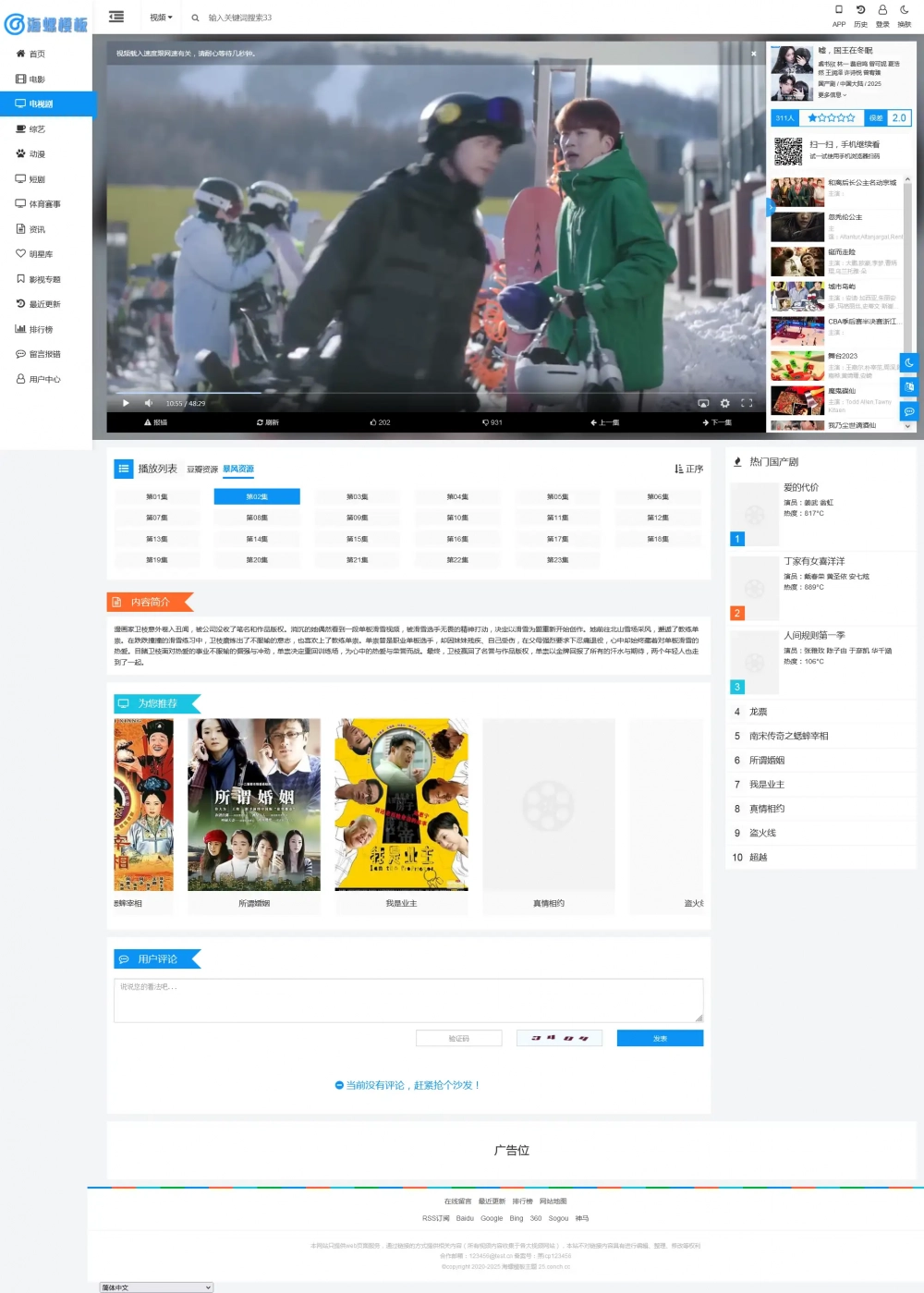Collapse the side info panel arrow
The width and height of the screenshot is (924, 1293).
click(771, 208)
